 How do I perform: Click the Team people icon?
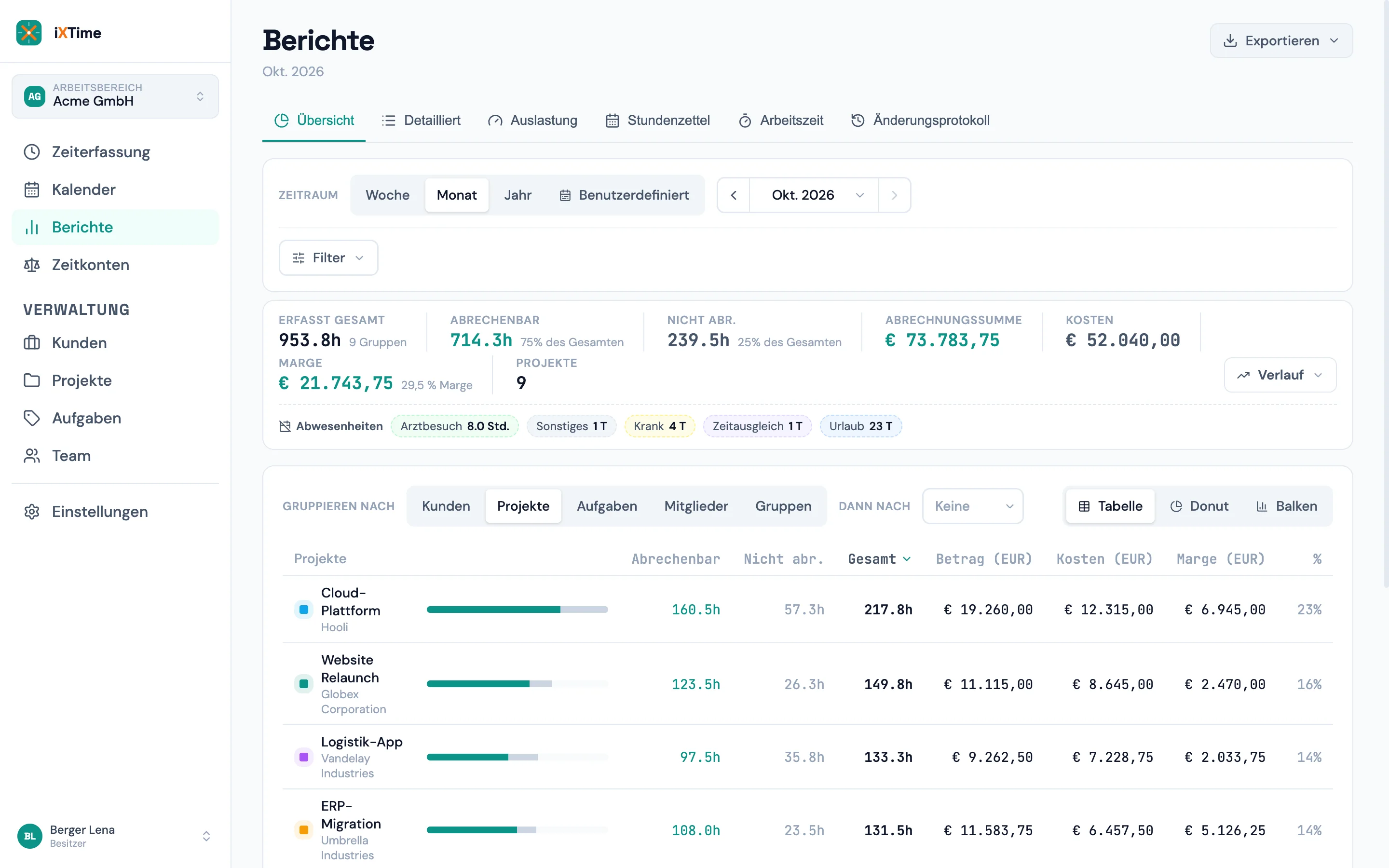pyautogui.click(x=31, y=456)
